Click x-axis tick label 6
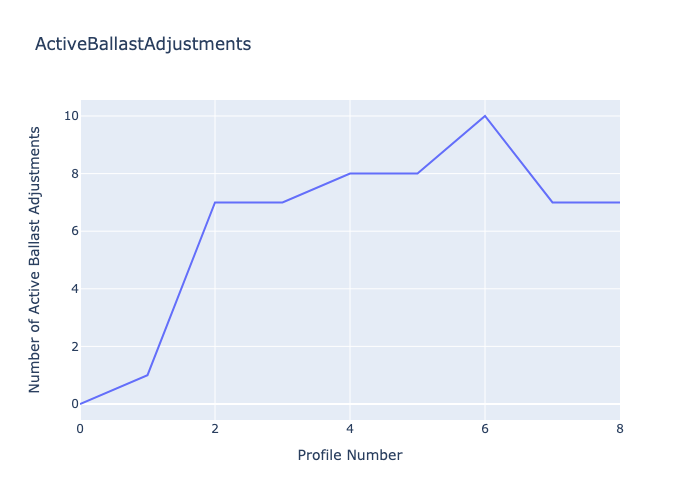This screenshot has height=500, width=700. pos(485,429)
